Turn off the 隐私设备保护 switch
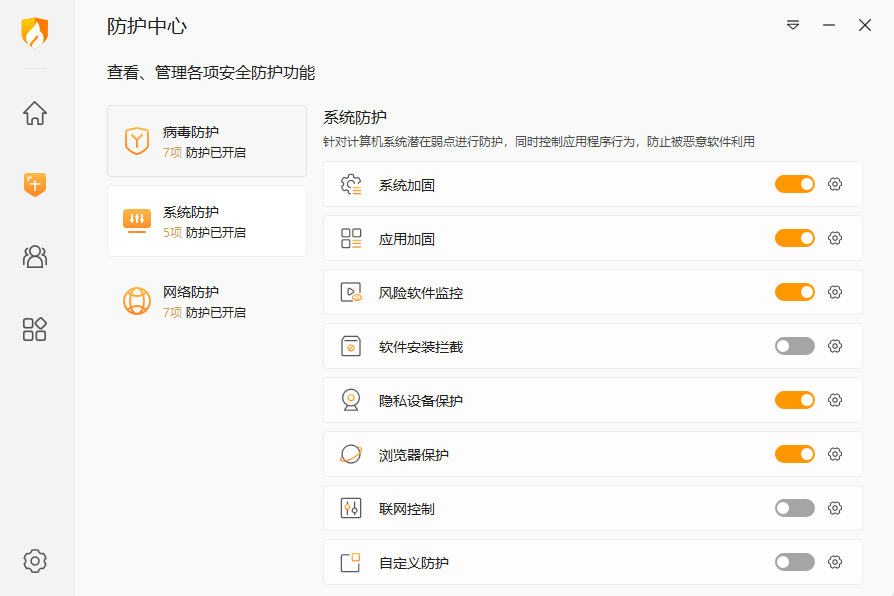The height and width of the screenshot is (596, 894). pyautogui.click(x=795, y=400)
